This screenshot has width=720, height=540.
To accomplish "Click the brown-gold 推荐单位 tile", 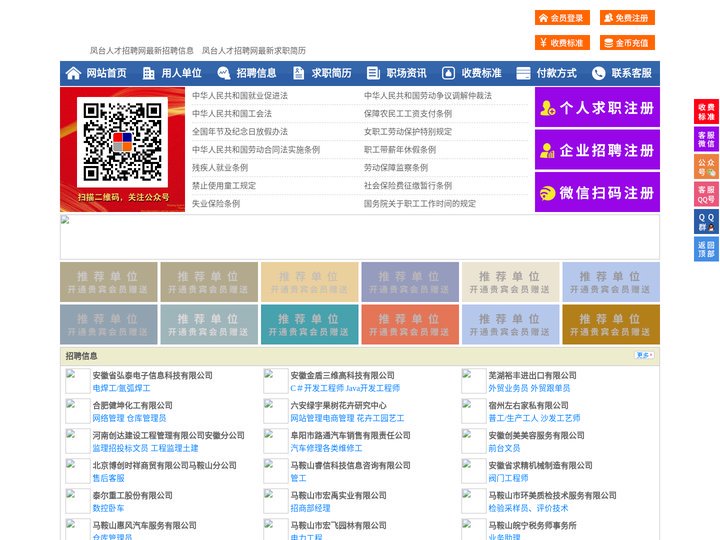I will click(x=611, y=324).
